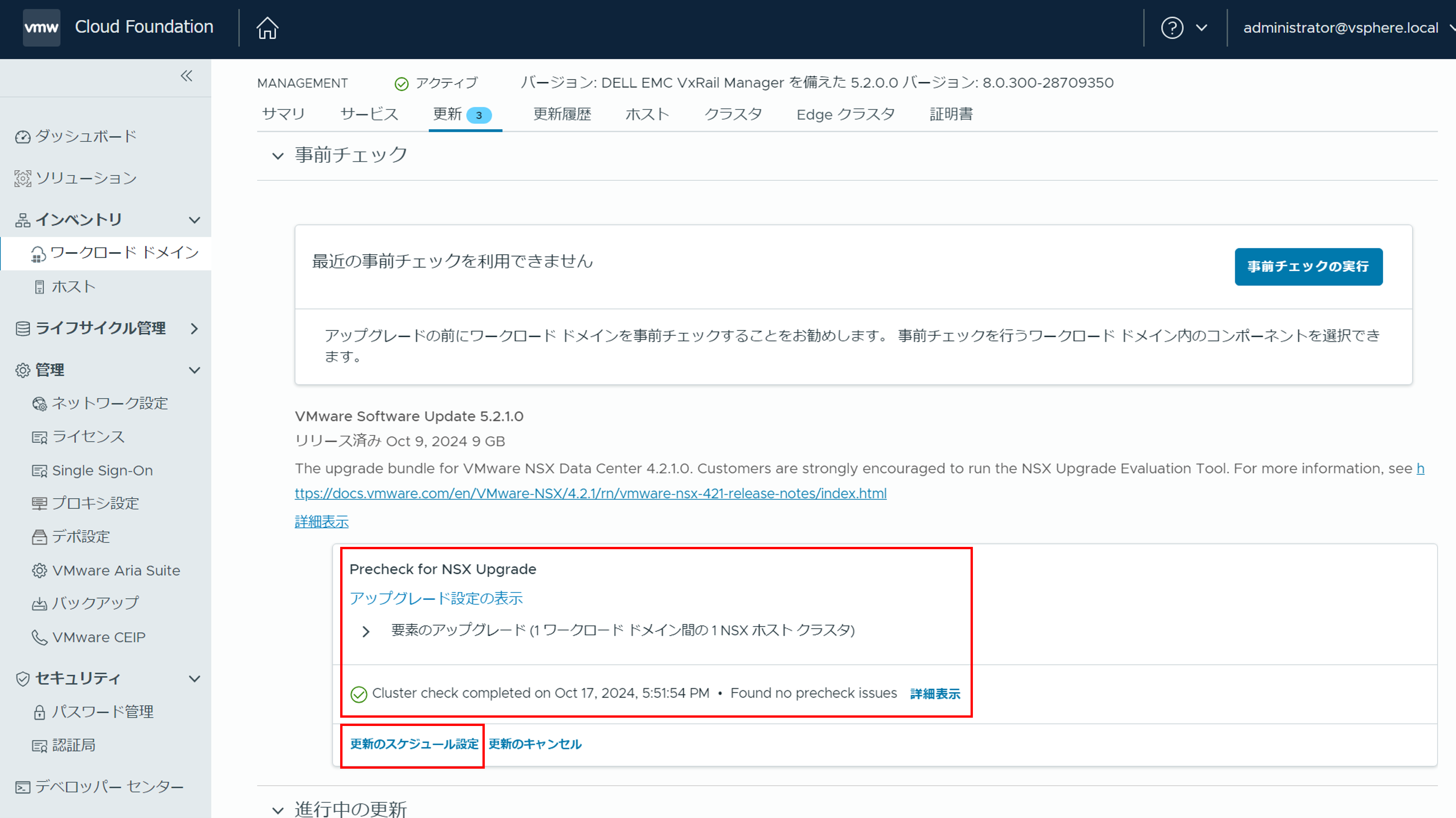
Task: Switch to the サマリ tab
Action: 283,114
